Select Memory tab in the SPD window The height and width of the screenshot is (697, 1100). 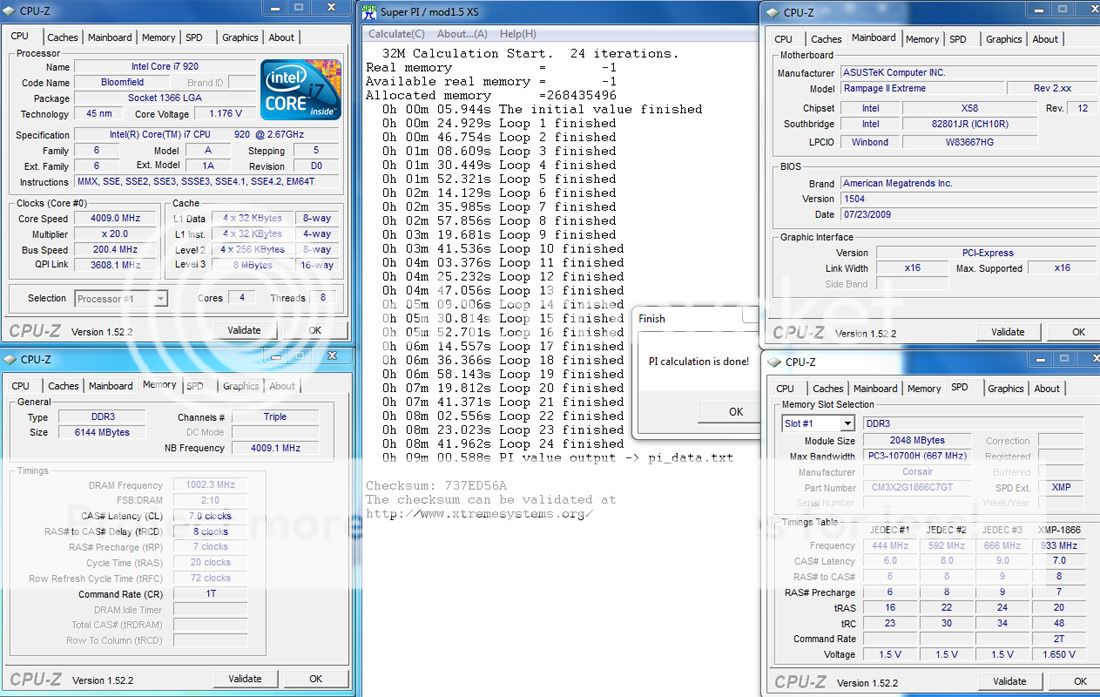coord(924,388)
